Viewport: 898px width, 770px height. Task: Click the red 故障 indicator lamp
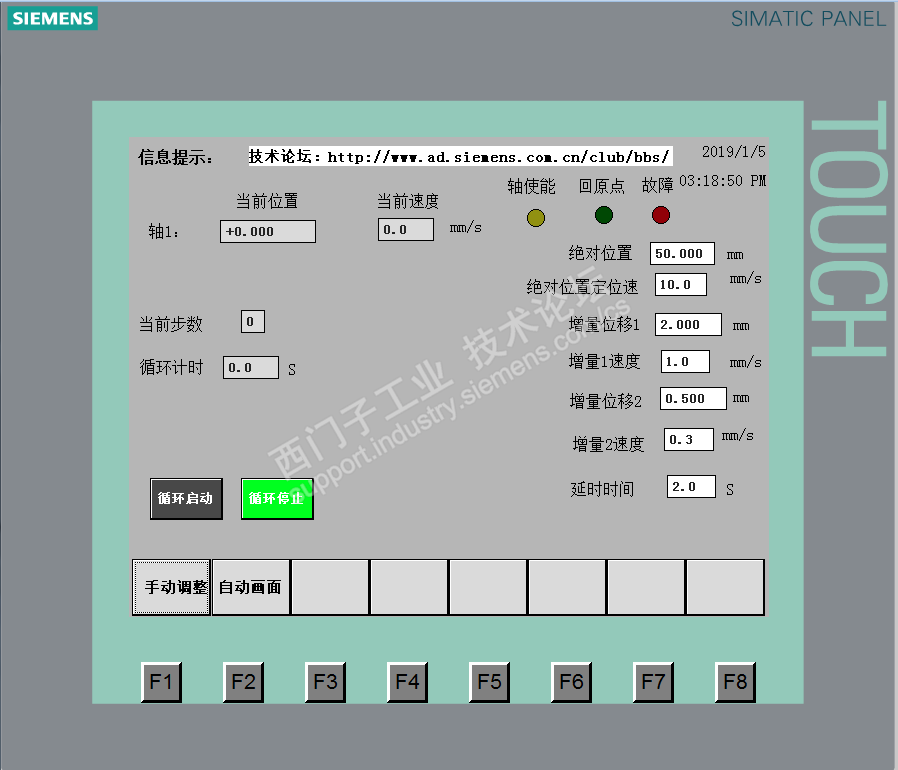coord(661,215)
